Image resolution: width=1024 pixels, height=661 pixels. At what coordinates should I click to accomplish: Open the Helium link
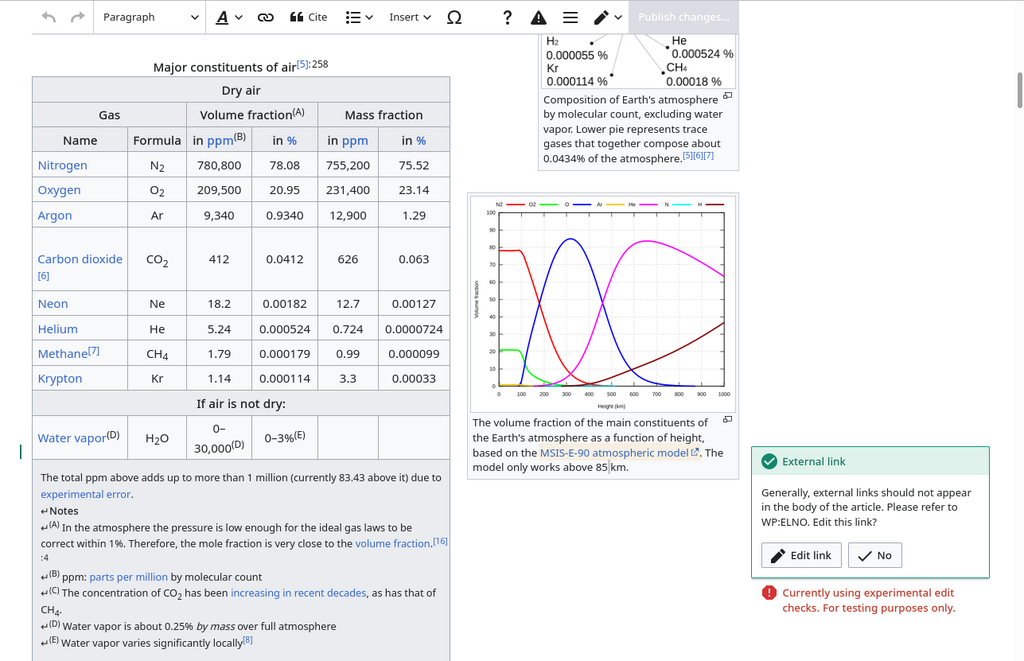coord(57,329)
